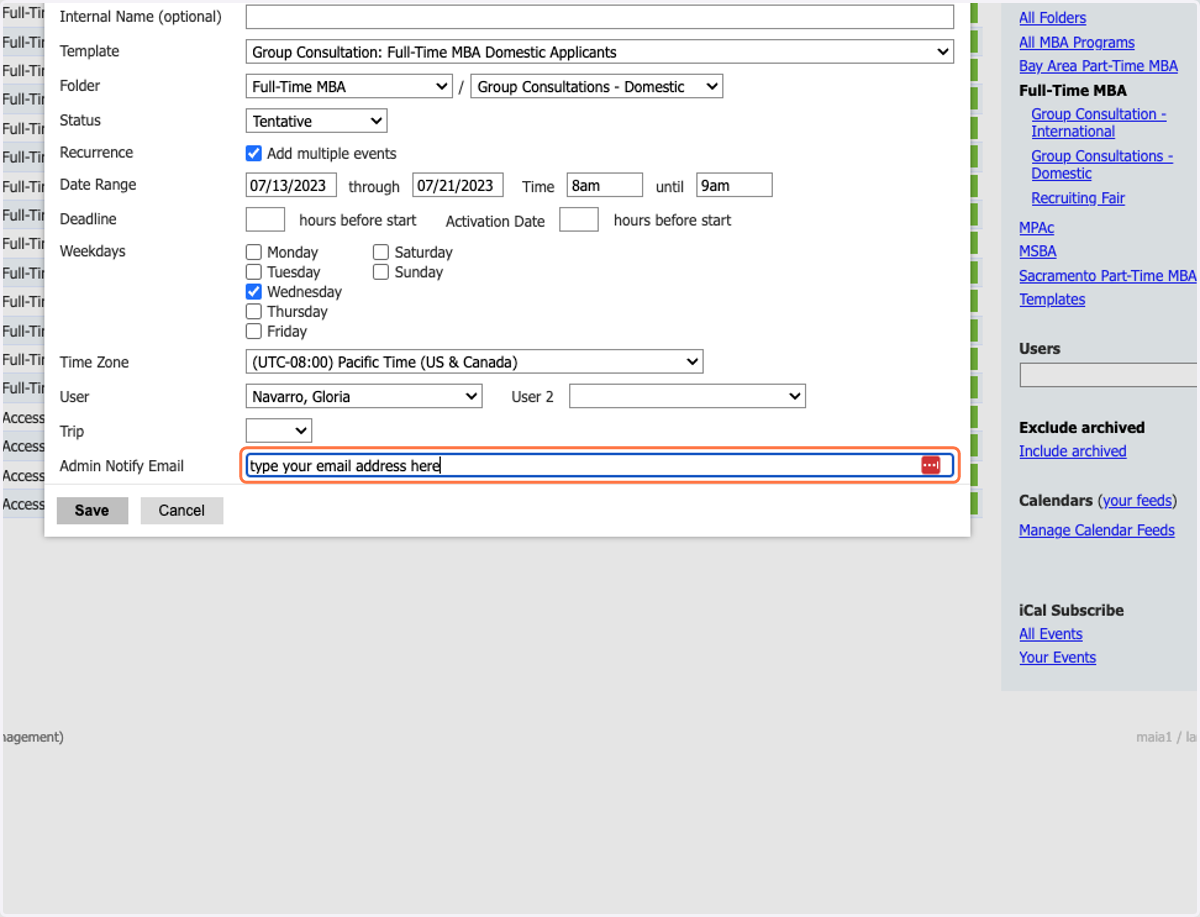Viewport: 1200px width, 917px height.
Task: Click the Admin Notify Email field
Action: pyautogui.click(x=600, y=466)
